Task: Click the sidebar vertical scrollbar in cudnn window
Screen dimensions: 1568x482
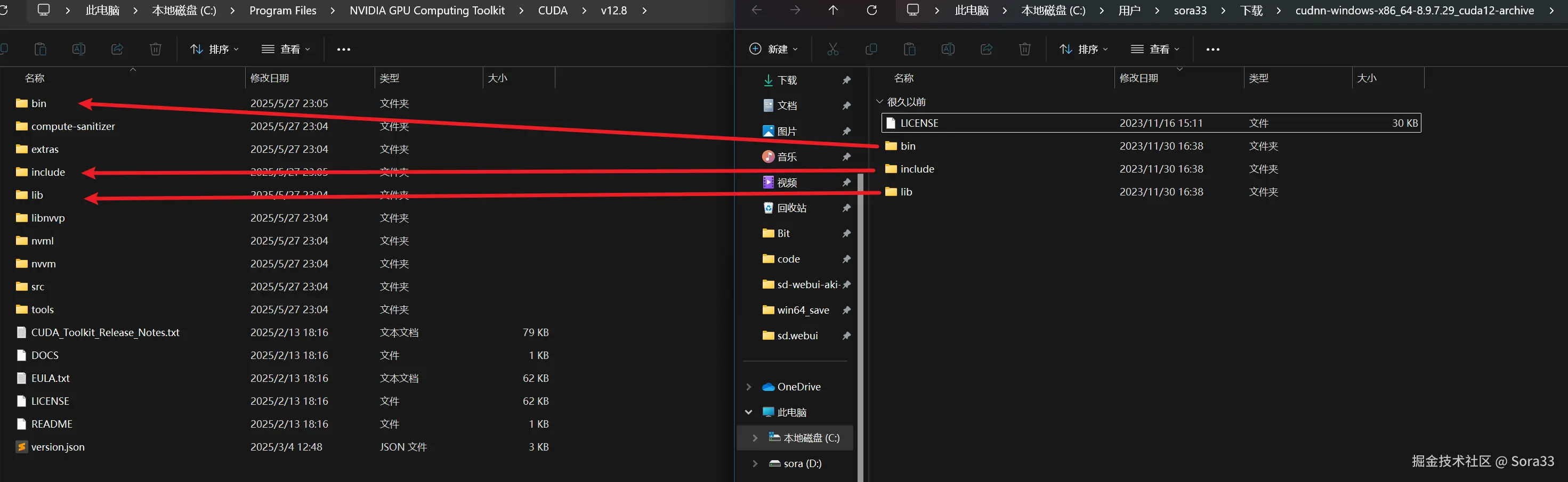Action: [x=860, y=328]
